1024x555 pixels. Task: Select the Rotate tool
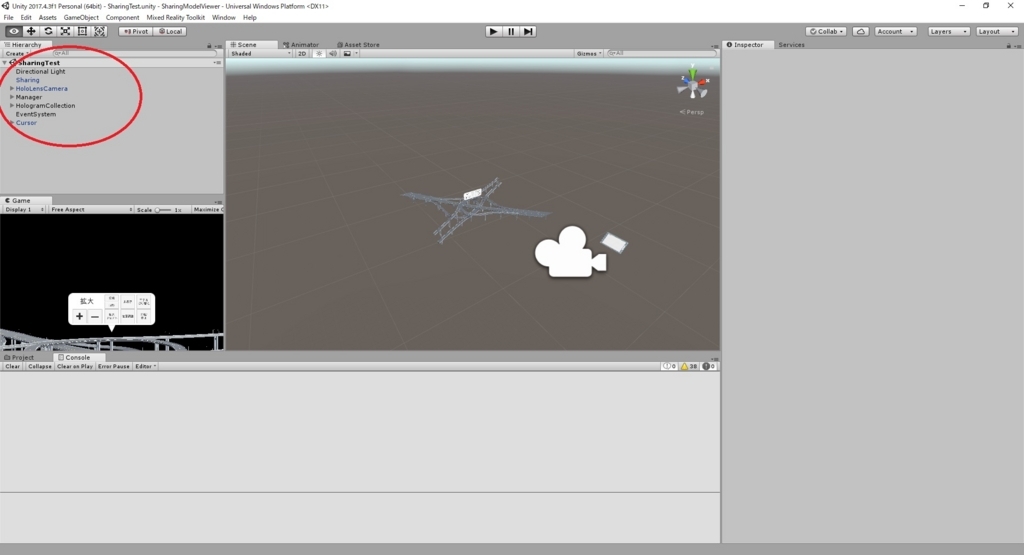48,31
